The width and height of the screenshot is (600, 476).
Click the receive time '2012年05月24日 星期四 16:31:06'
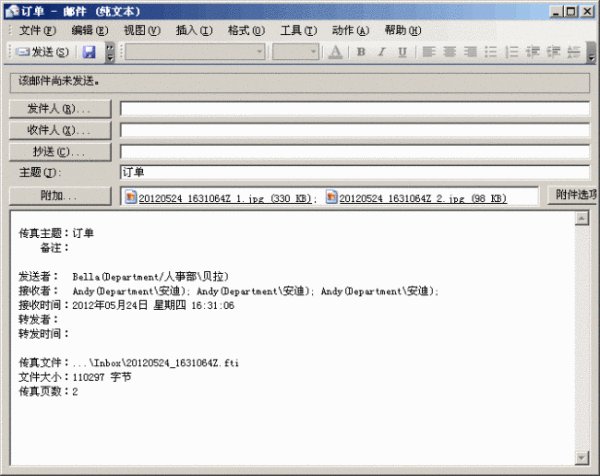pos(153,305)
